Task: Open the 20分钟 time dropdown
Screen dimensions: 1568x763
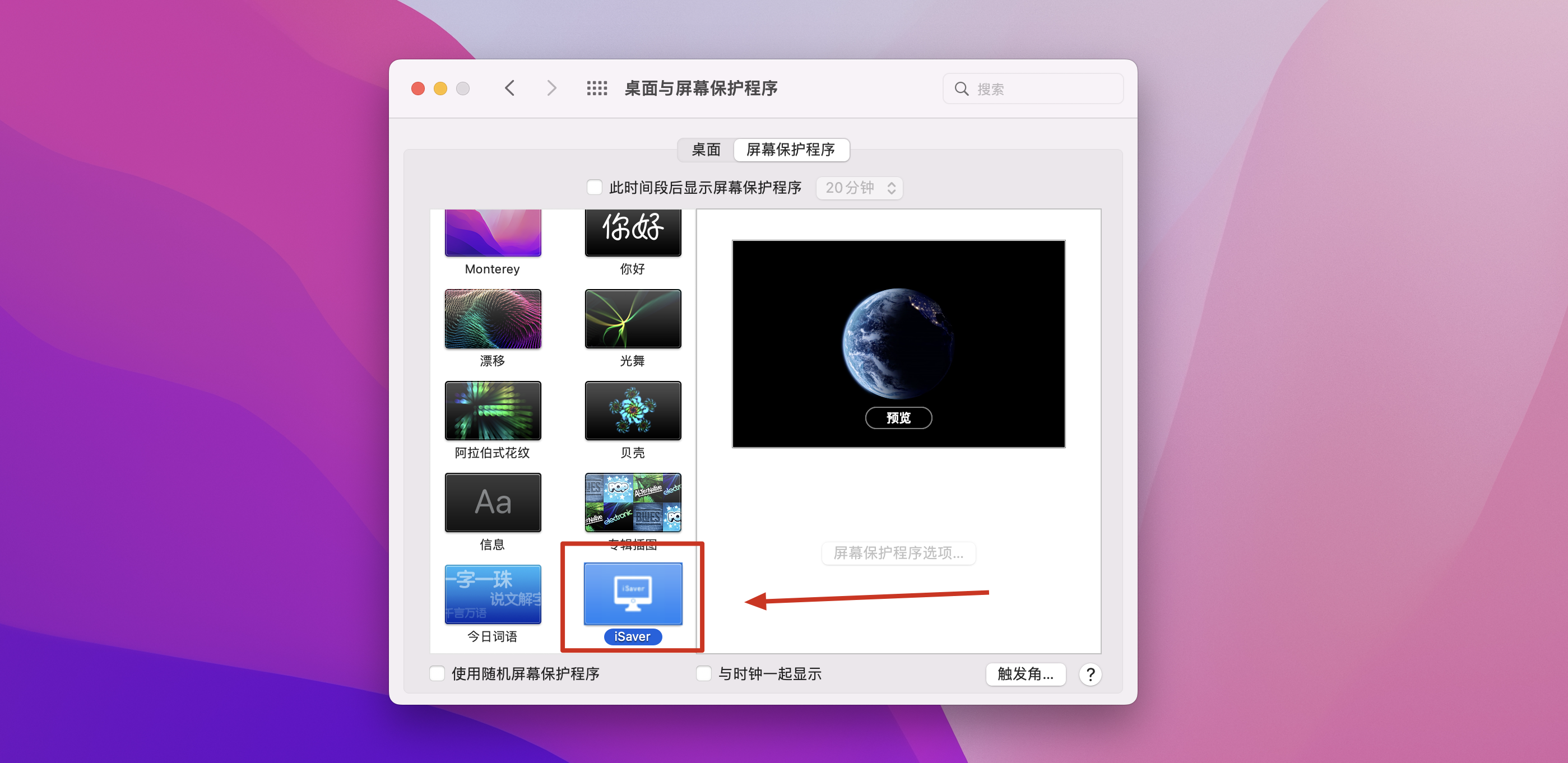Action: (859, 188)
